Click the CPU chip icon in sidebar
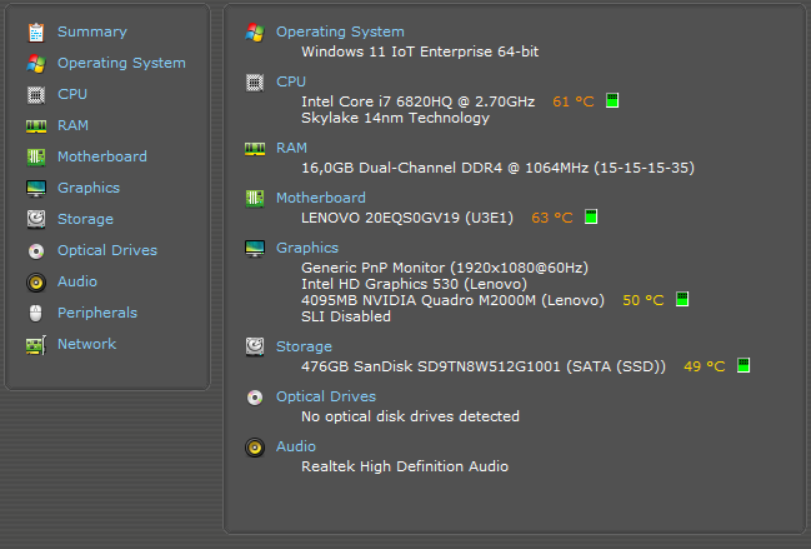This screenshot has height=549, width=811. (x=36, y=95)
